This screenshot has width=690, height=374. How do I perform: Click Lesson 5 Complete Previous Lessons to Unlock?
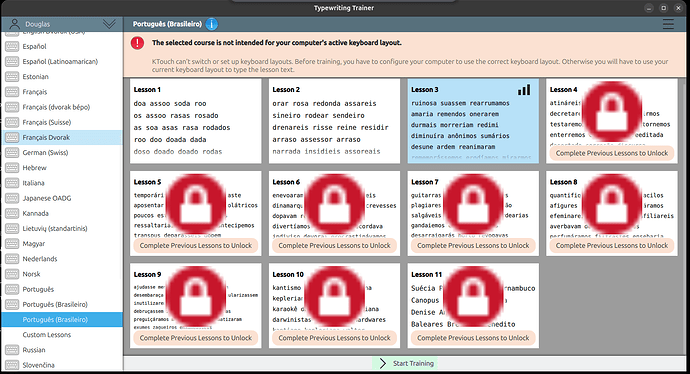click(196, 246)
